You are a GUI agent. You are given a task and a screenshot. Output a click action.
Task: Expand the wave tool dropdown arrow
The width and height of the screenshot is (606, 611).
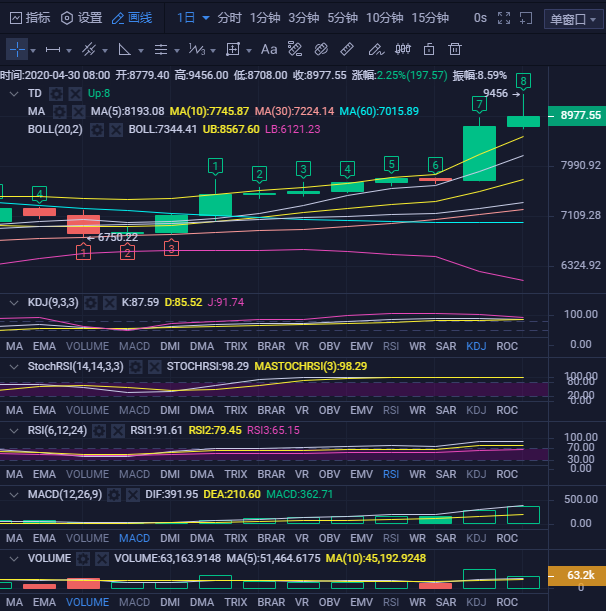pos(213,51)
